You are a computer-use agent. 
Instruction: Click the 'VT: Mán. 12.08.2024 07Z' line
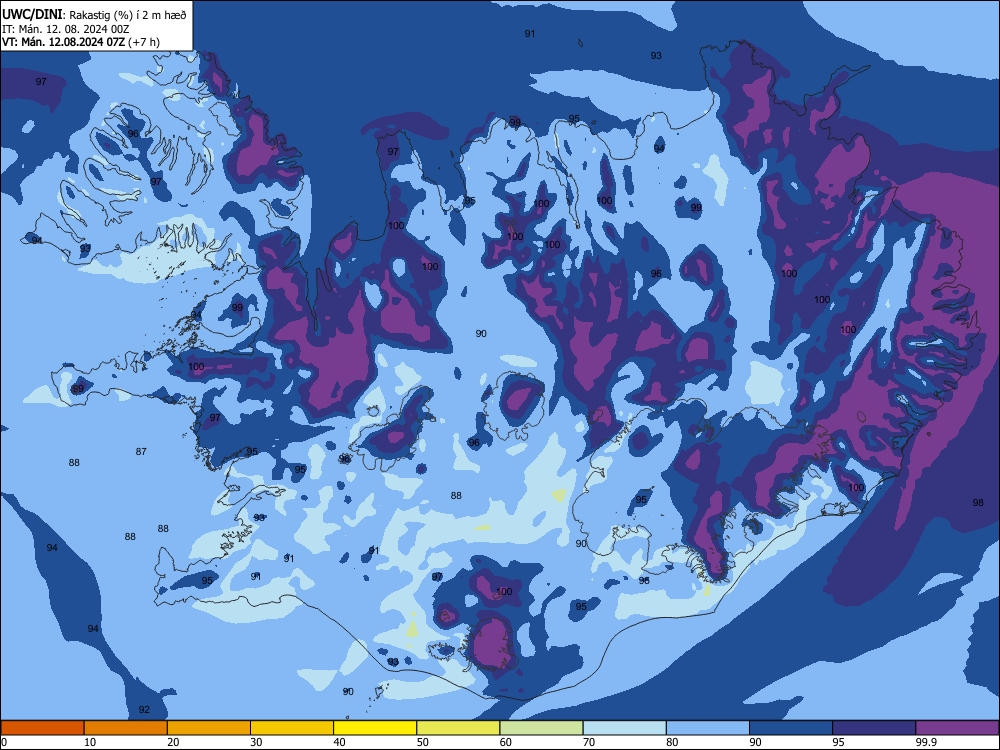coord(64,42)
